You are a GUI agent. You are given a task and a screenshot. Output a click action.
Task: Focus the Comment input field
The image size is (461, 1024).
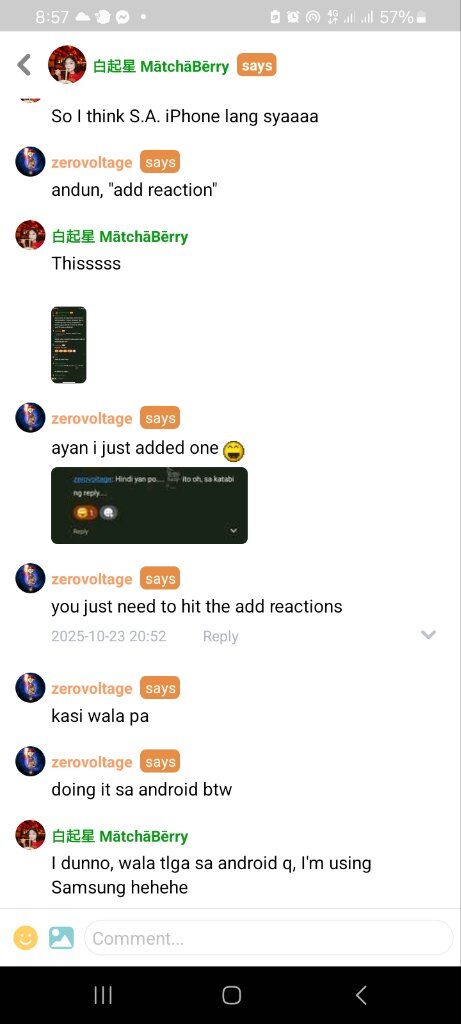coord(268,938)
